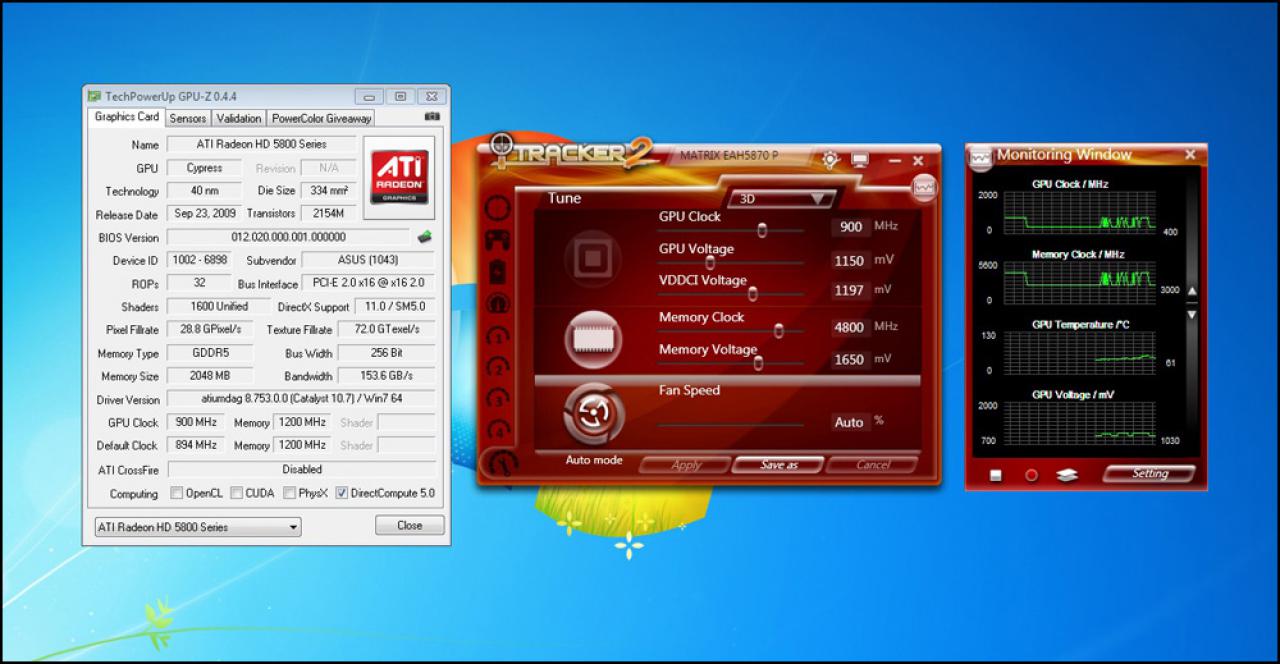
Task: Click the red record icon in Monitoring Window
Action: click(1031, 475)
